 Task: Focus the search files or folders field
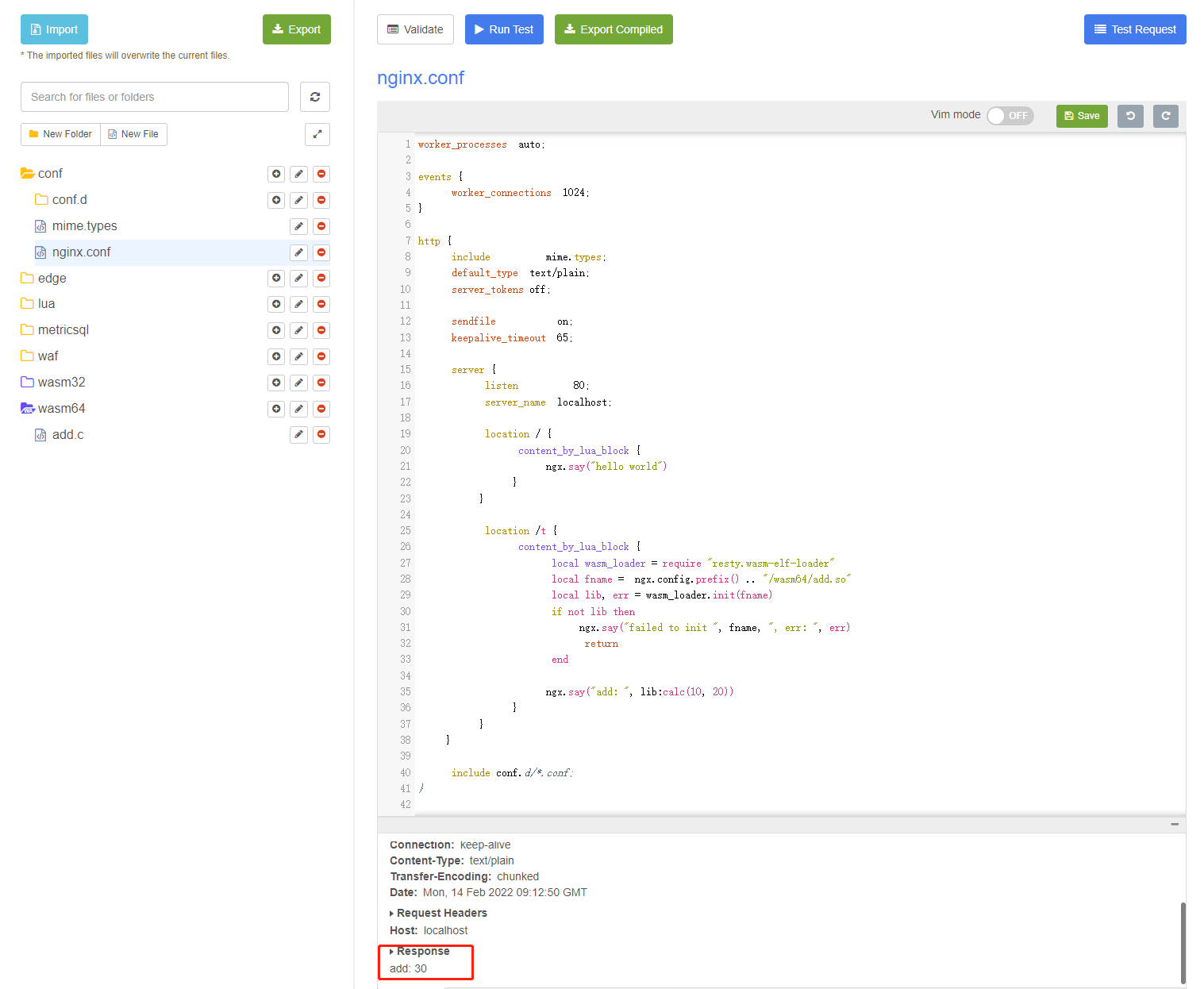click(155, 97)
